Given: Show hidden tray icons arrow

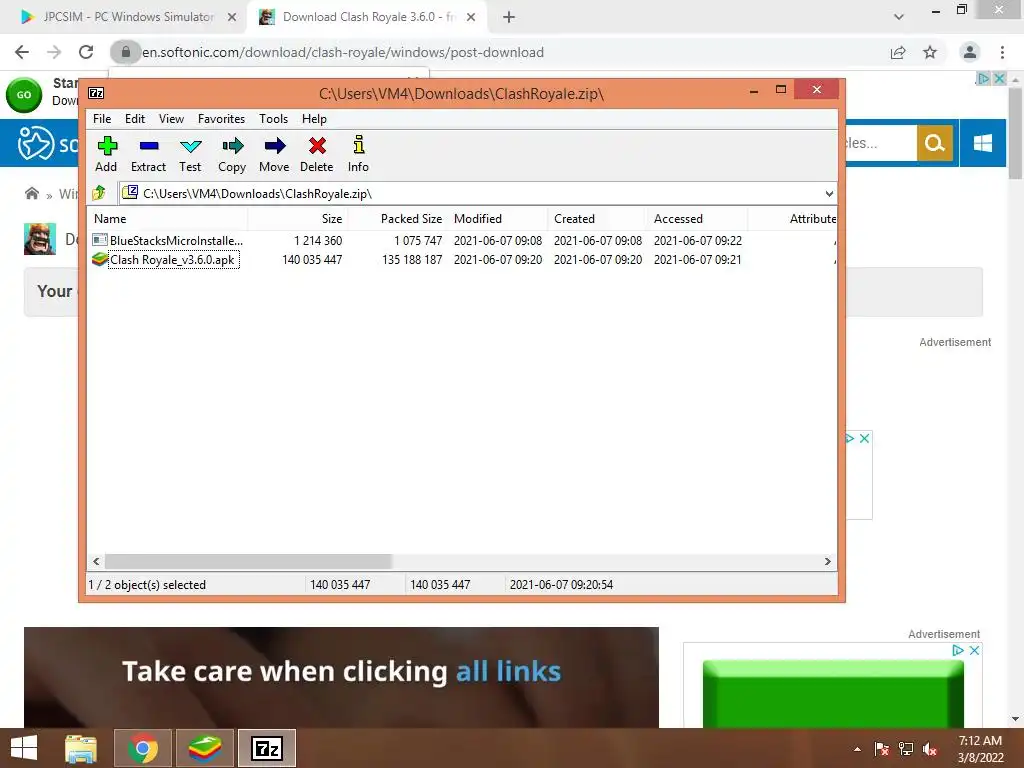Looking at the screenshot, I should click(857, 750).
